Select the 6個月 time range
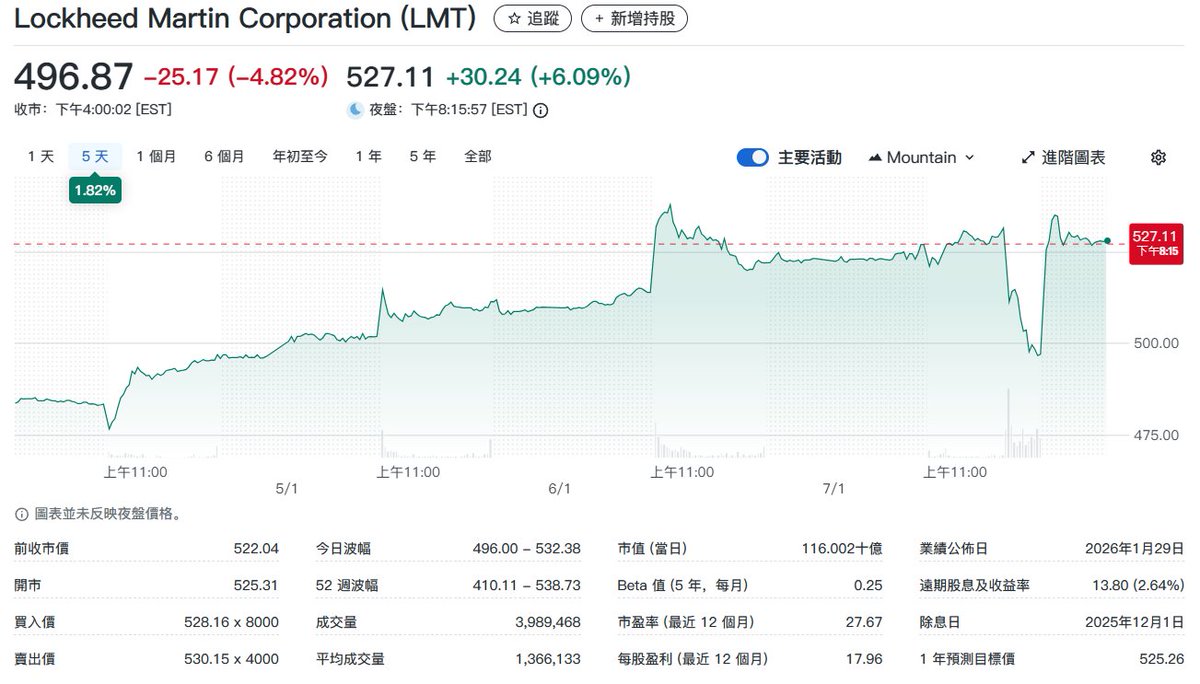This screenshot has height=684, width=1200. [223, 156]
